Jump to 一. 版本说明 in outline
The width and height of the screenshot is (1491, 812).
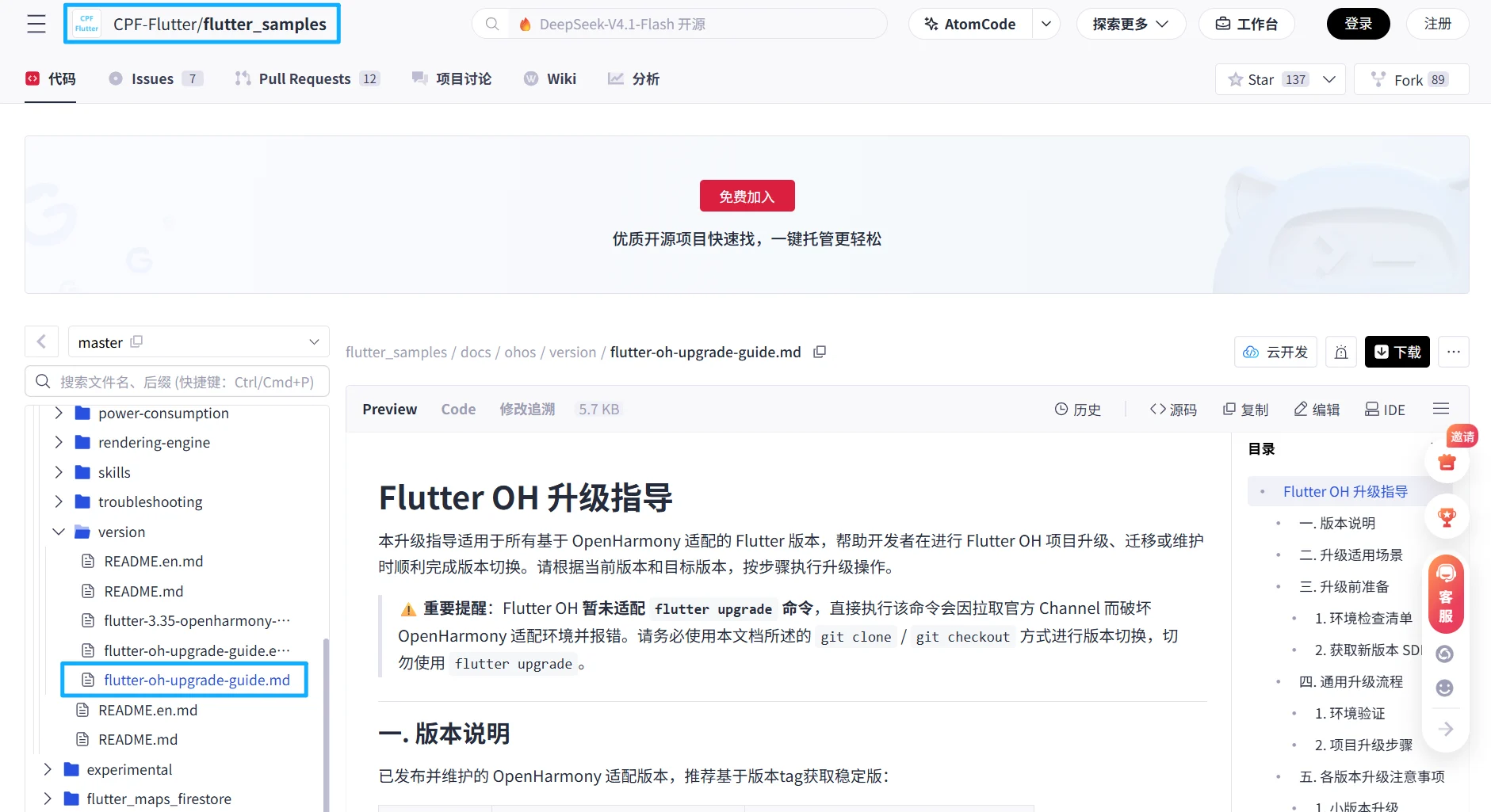pos(1337,523)
